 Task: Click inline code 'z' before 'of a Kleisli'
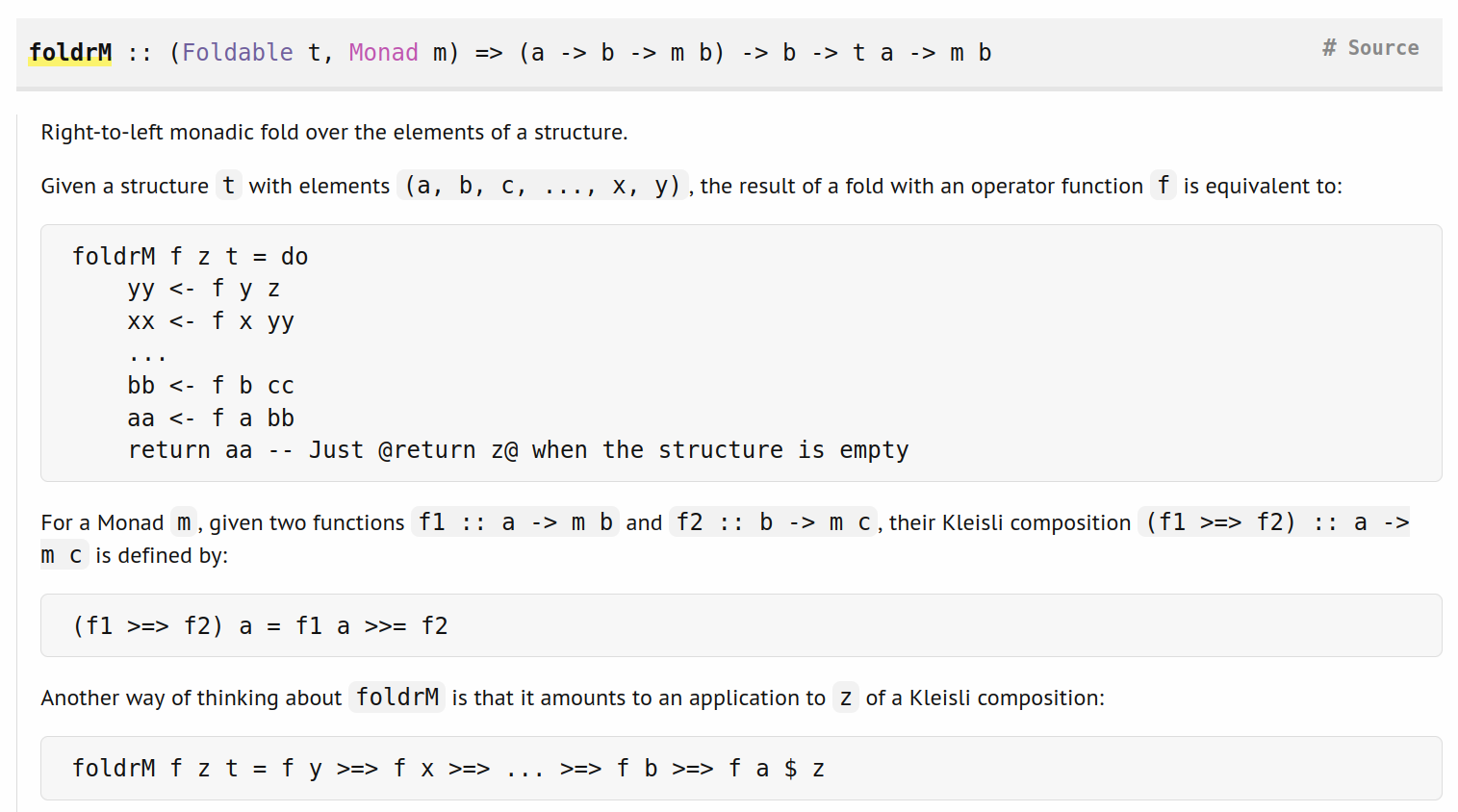pyautogui.click(x=846, y=697)
